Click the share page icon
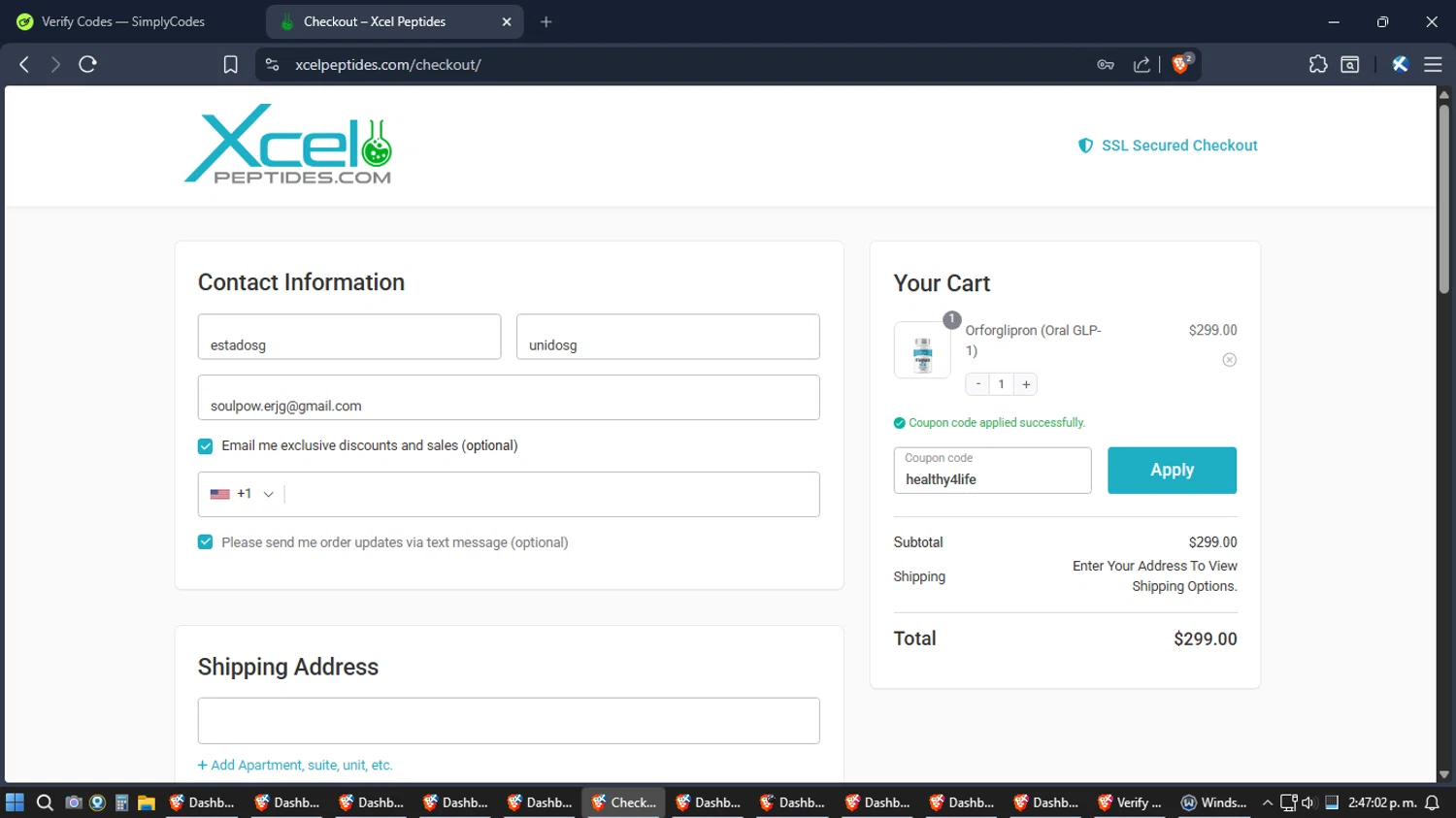This screenshot has height=818, width=1456. coord(1142,64)
